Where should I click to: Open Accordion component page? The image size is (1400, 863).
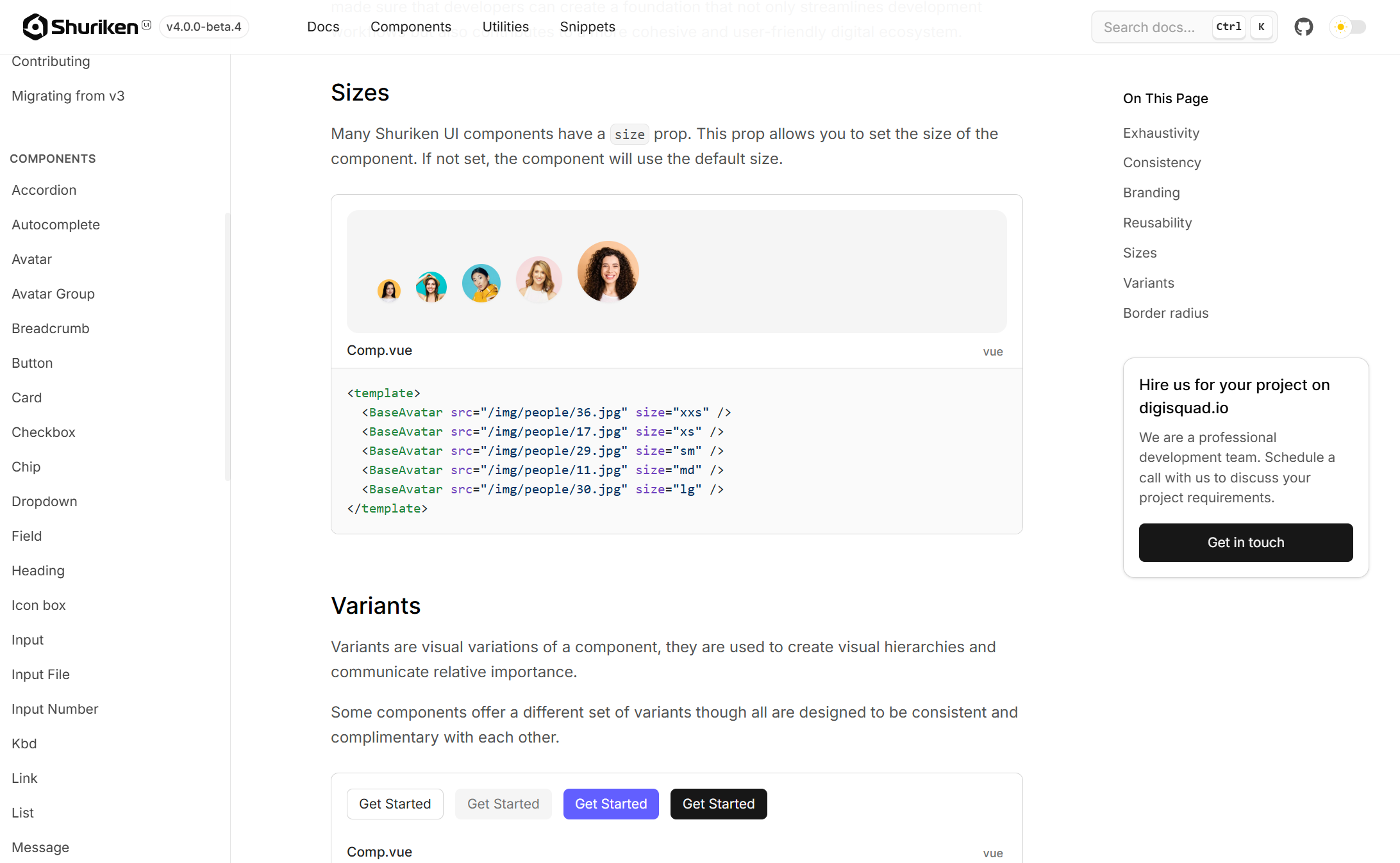click(x=44, y=190)
